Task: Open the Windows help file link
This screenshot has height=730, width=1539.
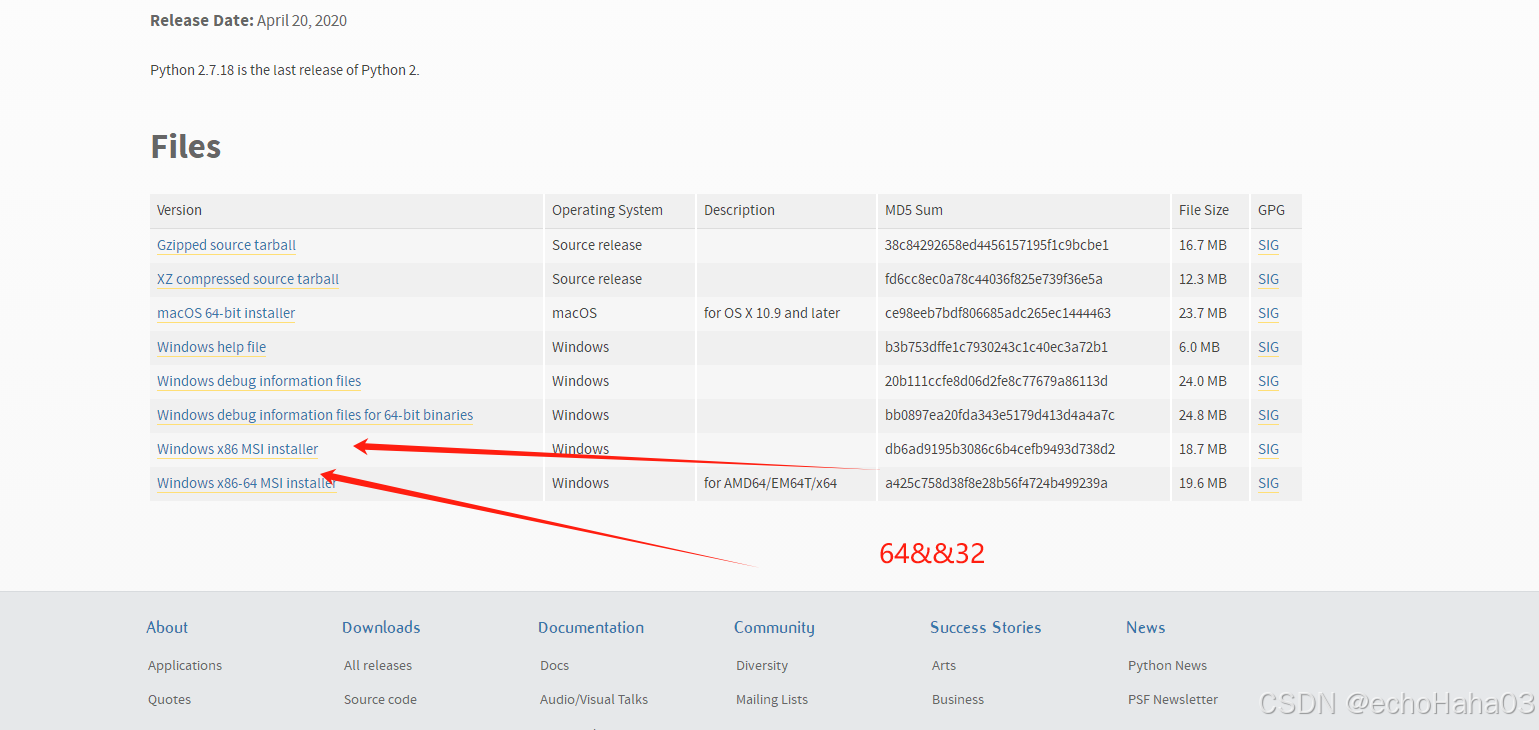Action: [x=211, y=347]
